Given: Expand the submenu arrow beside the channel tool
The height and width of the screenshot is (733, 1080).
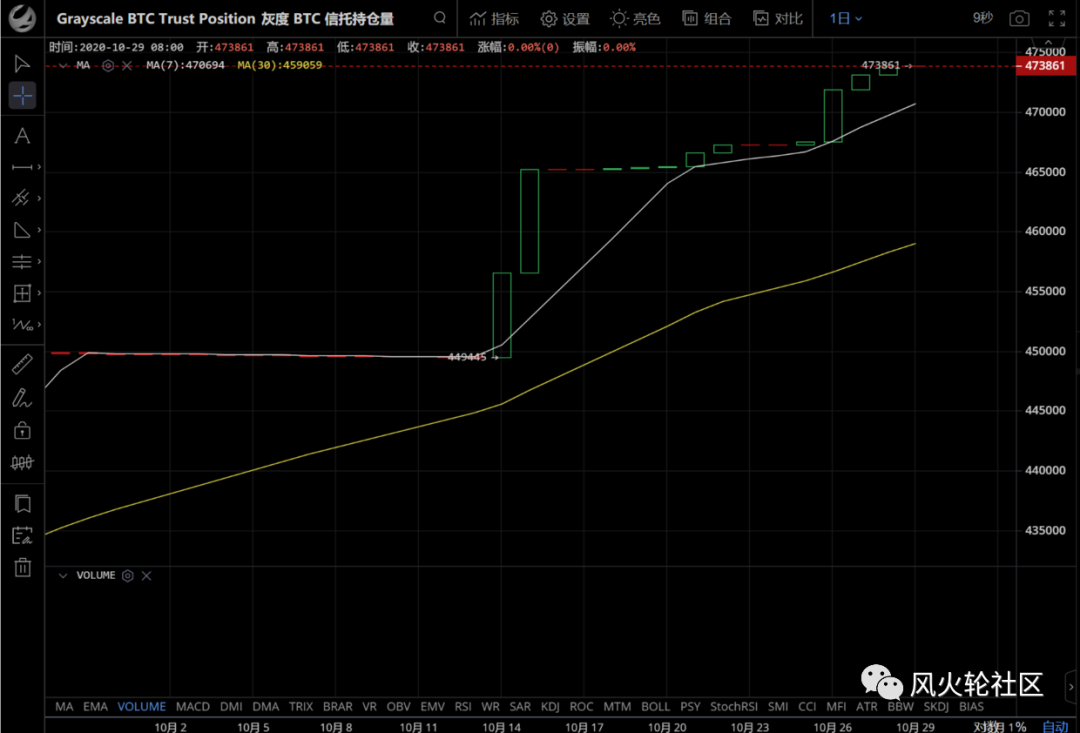Looking at the screenshot, I should 39,198.
